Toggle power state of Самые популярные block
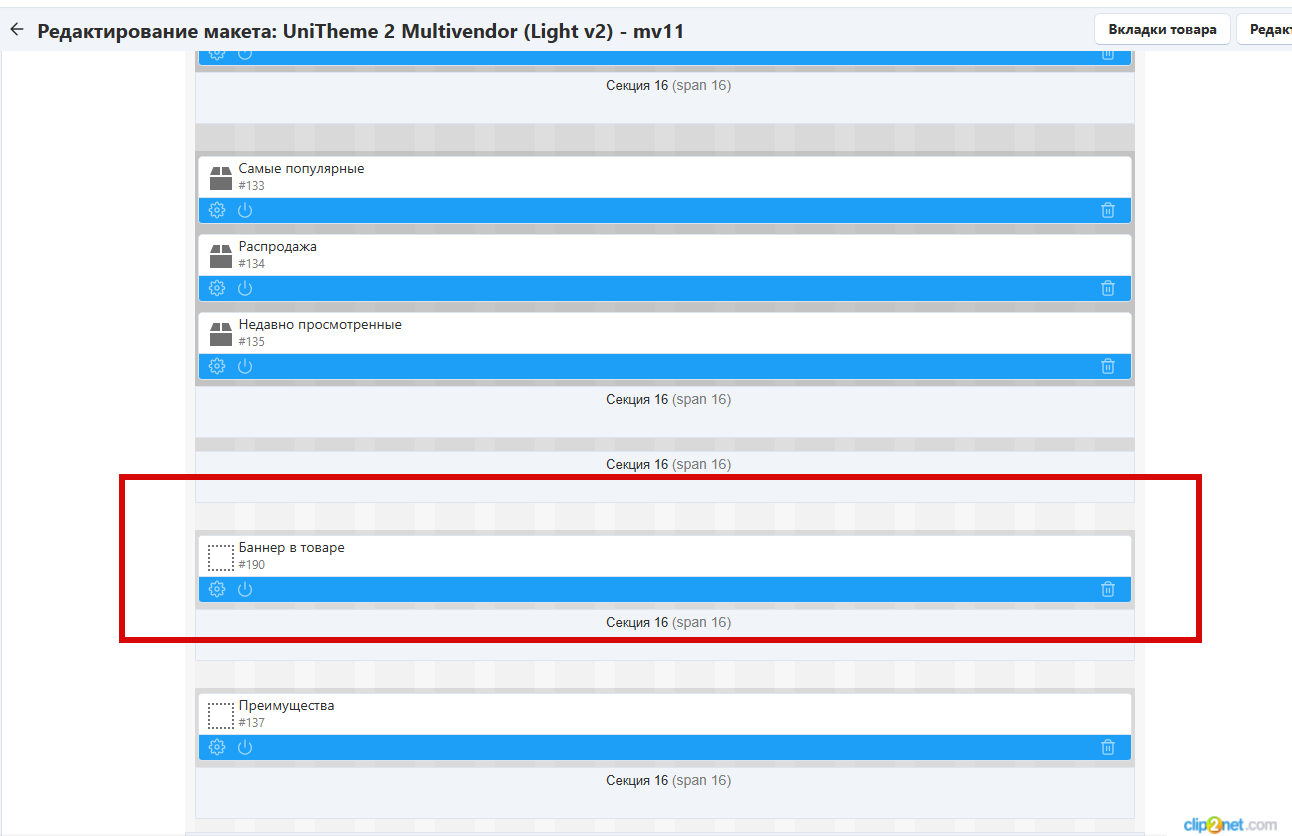The width and height of the screenshot is (1292, 836). 245,210
